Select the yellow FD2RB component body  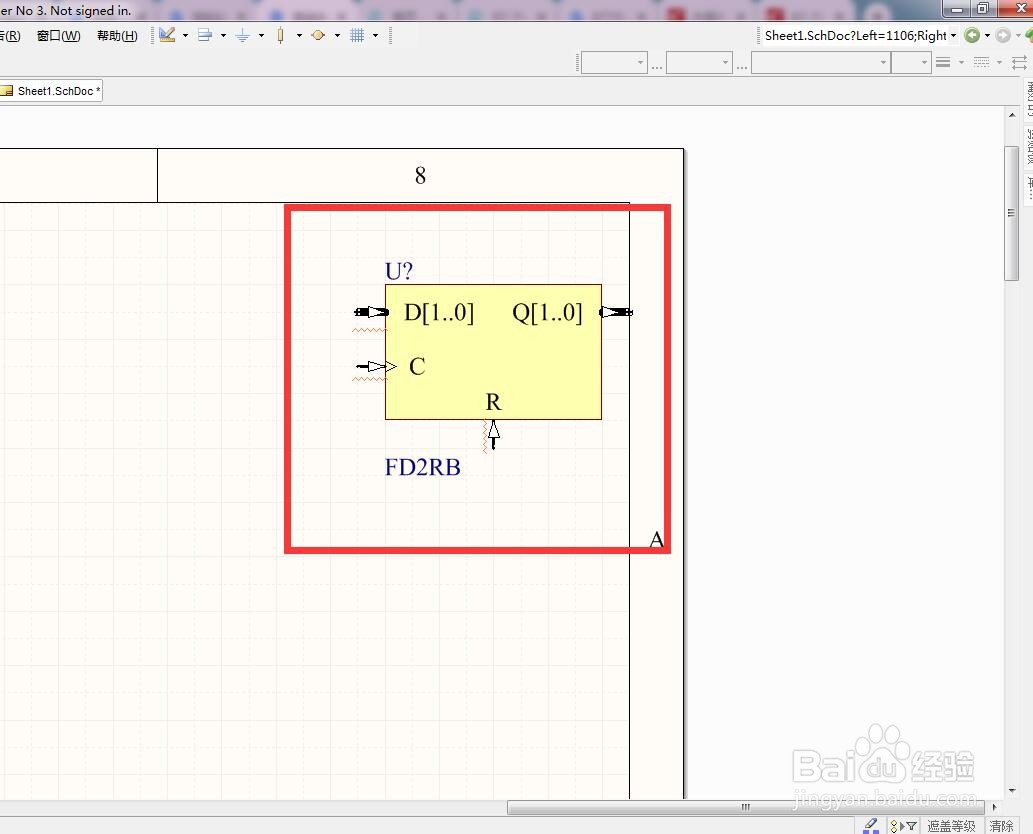(x=493, y=352)
